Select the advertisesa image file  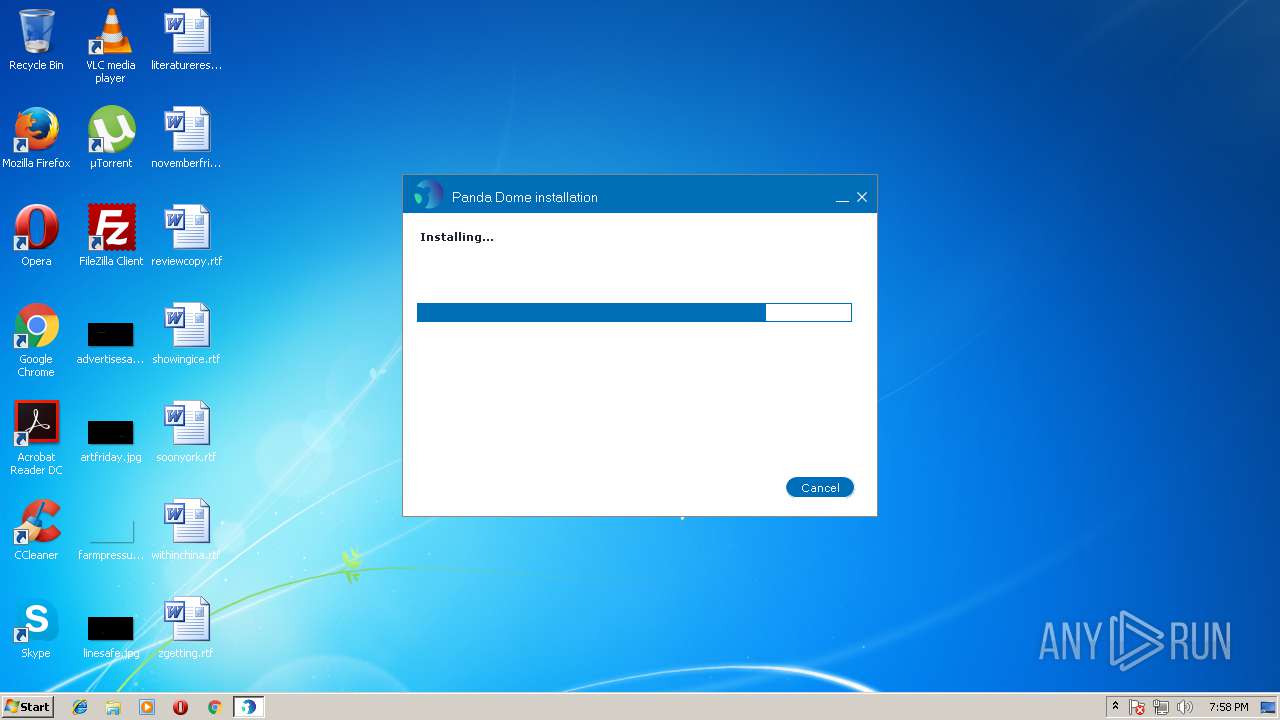coord(110,341)
